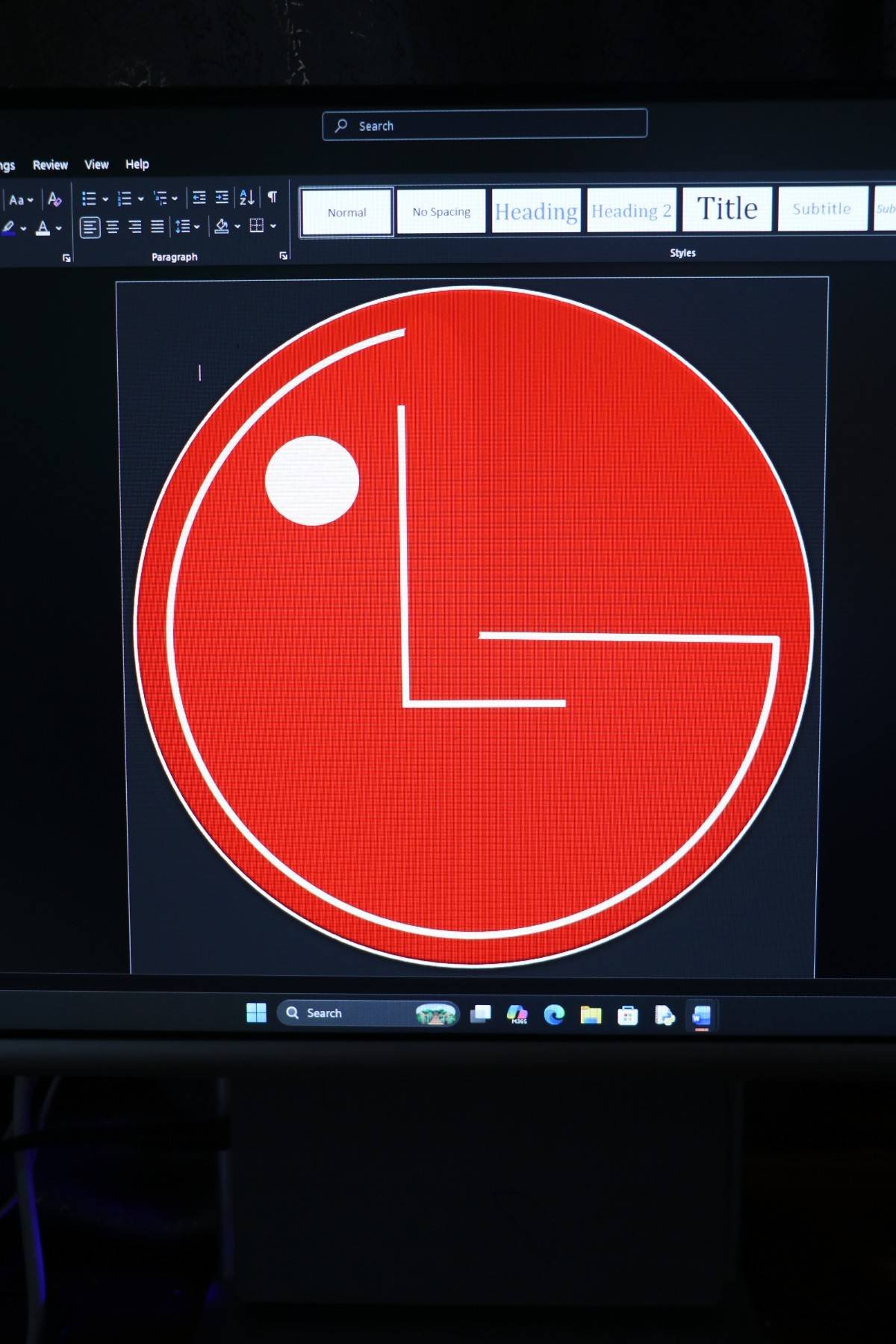Open Font group dialog launcher
This screenshot has width=896, height=1344.
[x=66, y=258]
